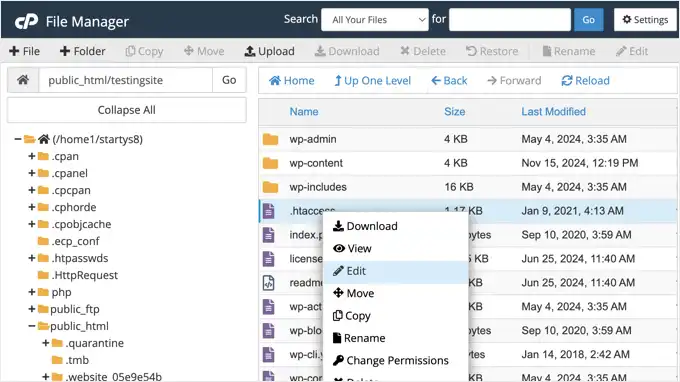Click the wp-includes folder icon
Viewport: 680px width, 382px height.
[270, 187]
